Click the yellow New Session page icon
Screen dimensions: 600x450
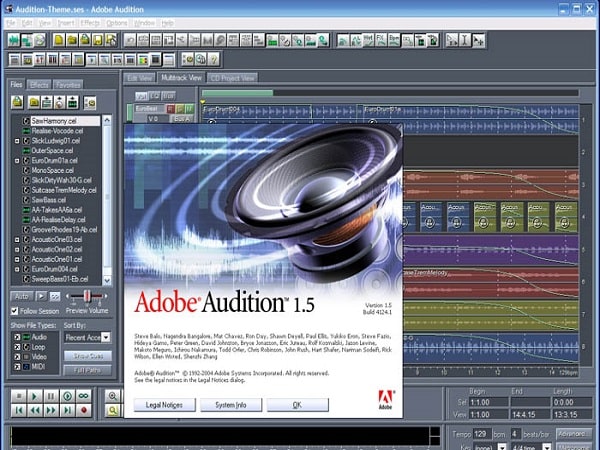(x=59, y=40)
